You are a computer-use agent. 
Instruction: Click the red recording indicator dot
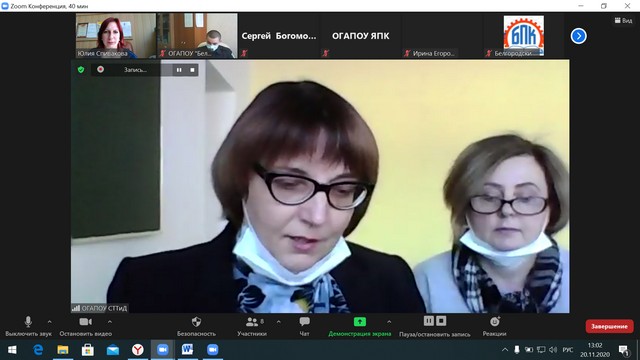click(100, 69)
